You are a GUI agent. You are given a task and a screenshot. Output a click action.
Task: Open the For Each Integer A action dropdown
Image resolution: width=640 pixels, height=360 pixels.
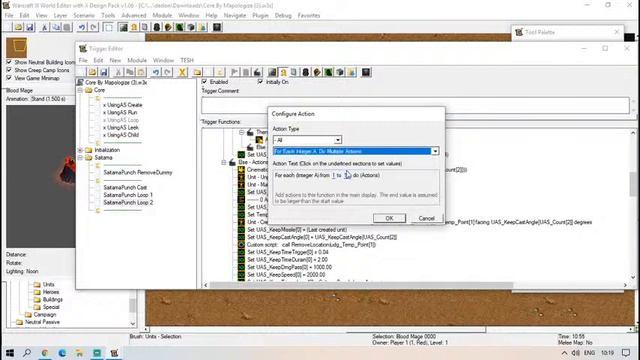tap(435, 151)
